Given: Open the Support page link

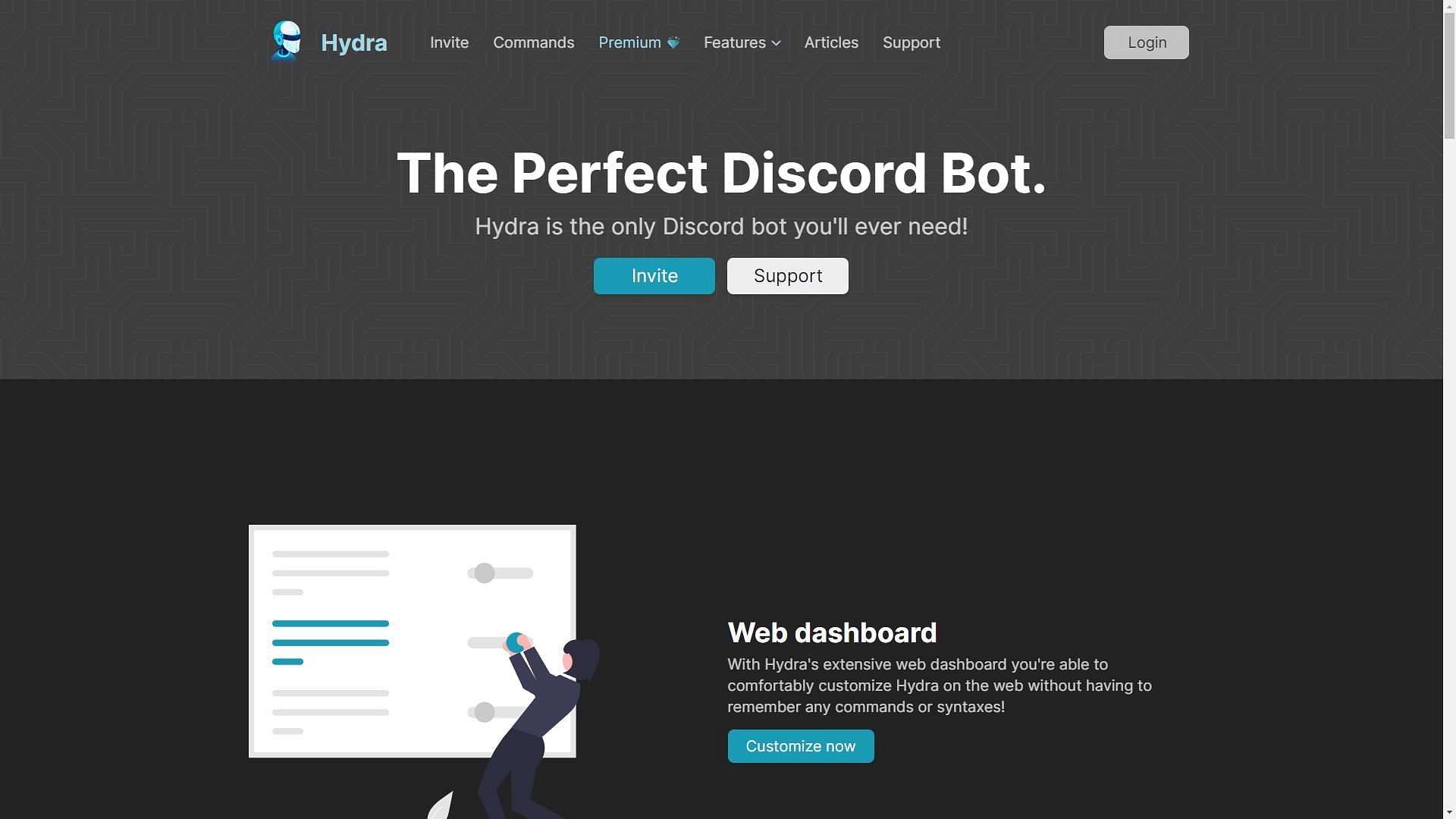Looking at the screenshot, I should pyautogui.click(x=911, y=42).
